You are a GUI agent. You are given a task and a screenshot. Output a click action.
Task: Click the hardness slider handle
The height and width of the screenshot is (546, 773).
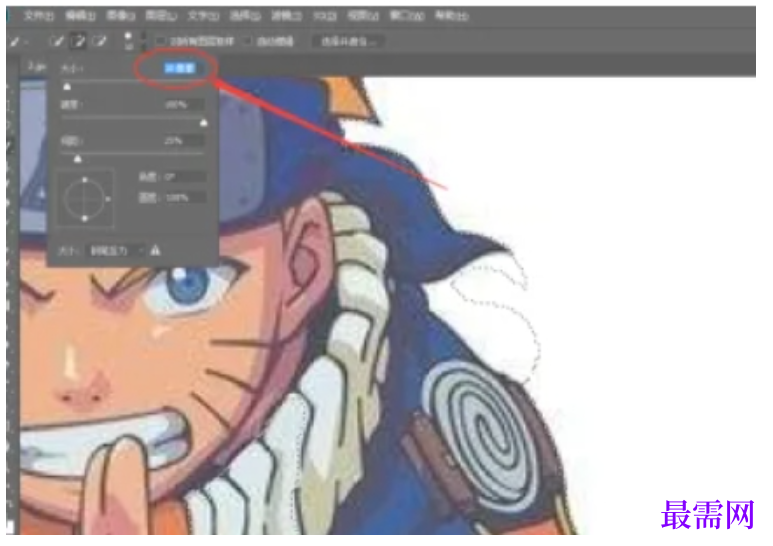pyautogui.click(x=204, y=123)
